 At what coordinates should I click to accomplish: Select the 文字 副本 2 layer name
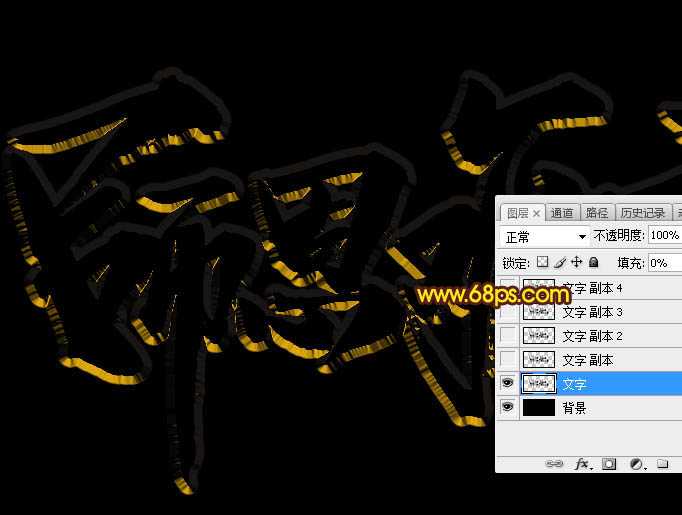[592, 336]
